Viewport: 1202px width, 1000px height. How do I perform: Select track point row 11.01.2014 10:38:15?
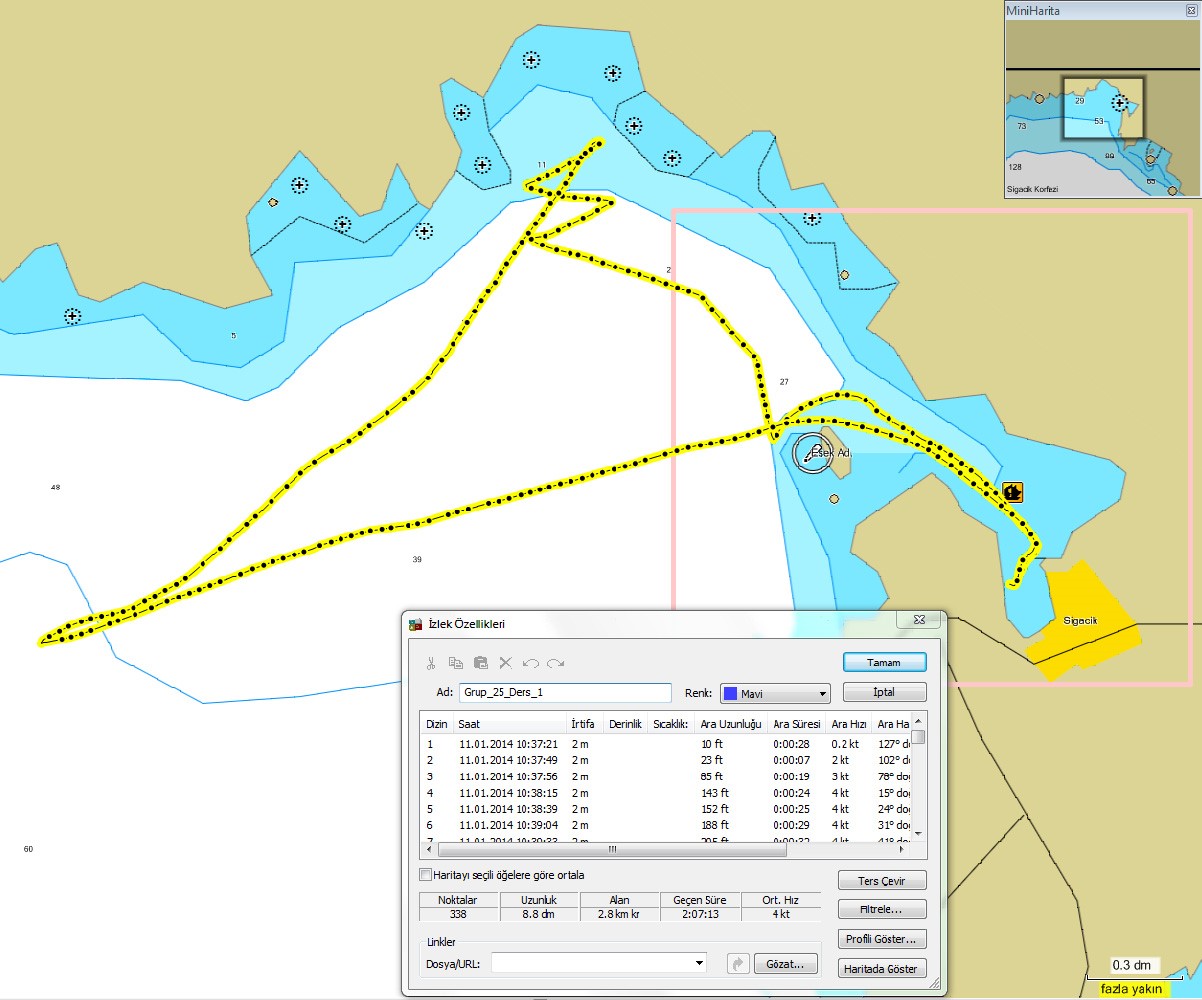tap(665, 793)
